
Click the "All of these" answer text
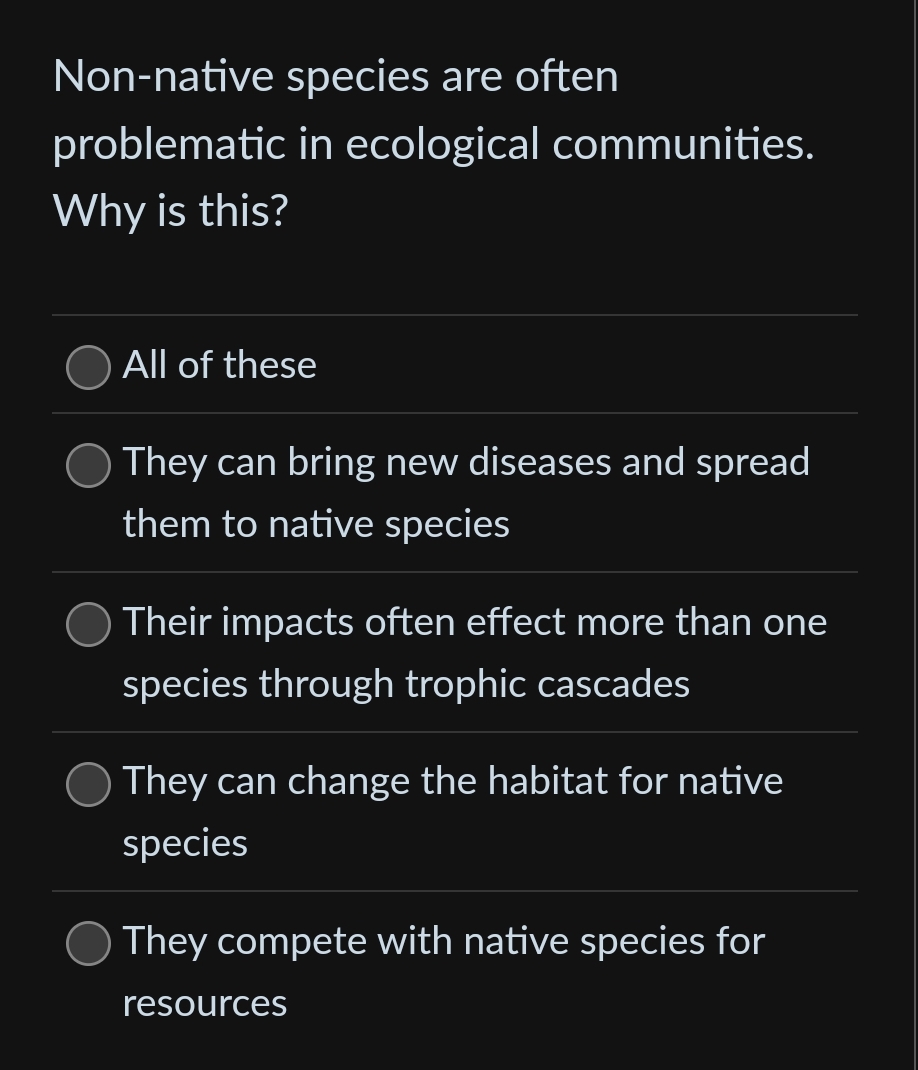click(x=219, y=365)
